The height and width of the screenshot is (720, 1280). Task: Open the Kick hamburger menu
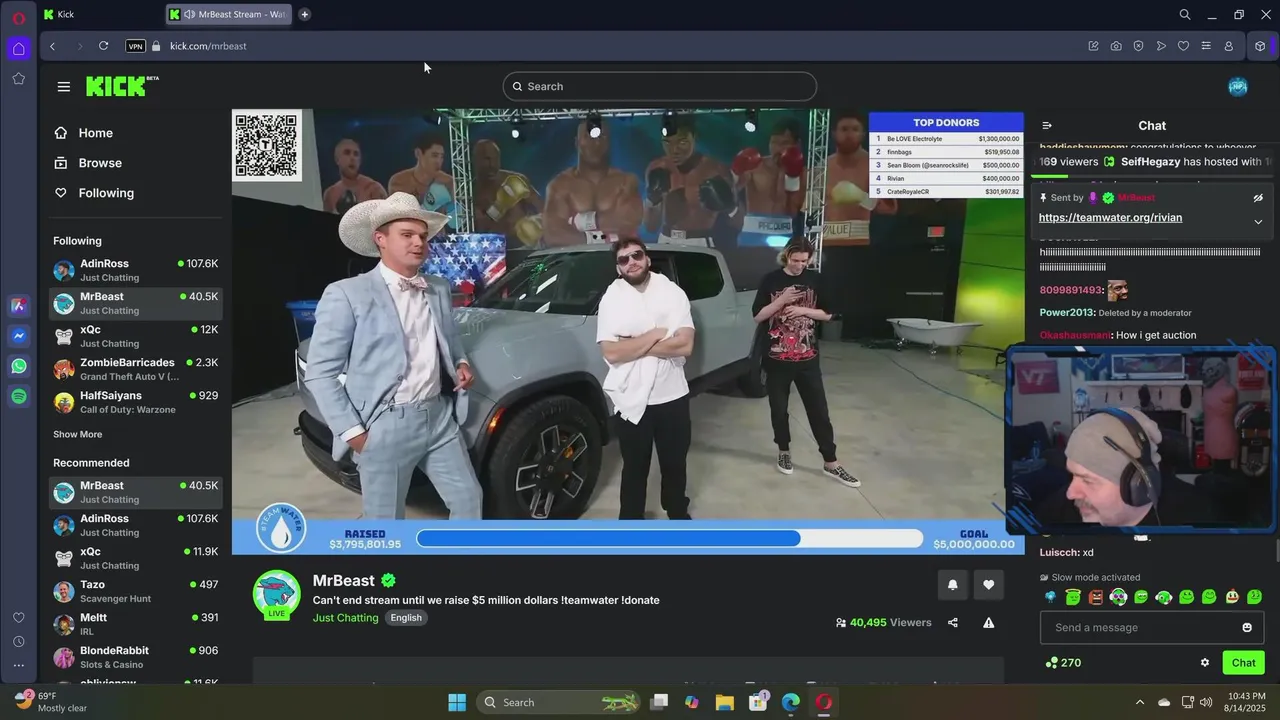point(64,87)
